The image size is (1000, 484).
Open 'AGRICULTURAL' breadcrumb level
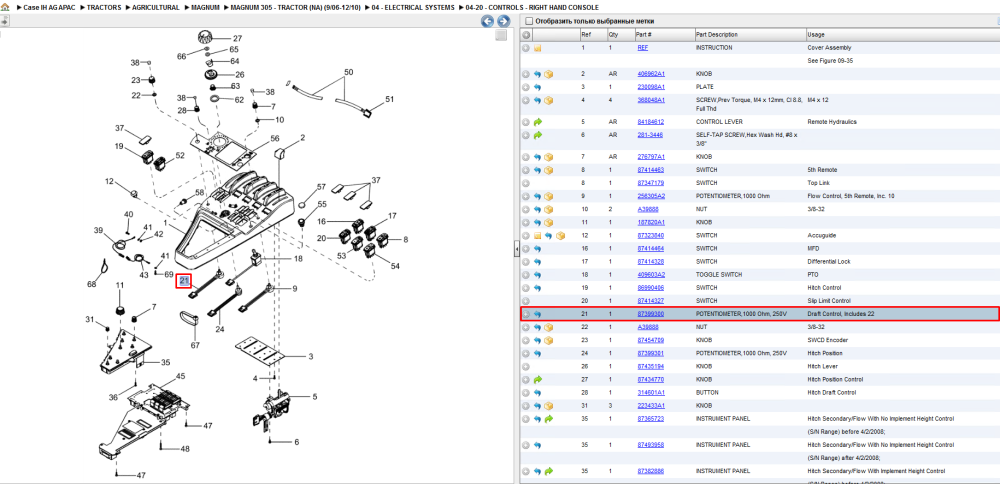pyautogui.click(x=156, y=7)
